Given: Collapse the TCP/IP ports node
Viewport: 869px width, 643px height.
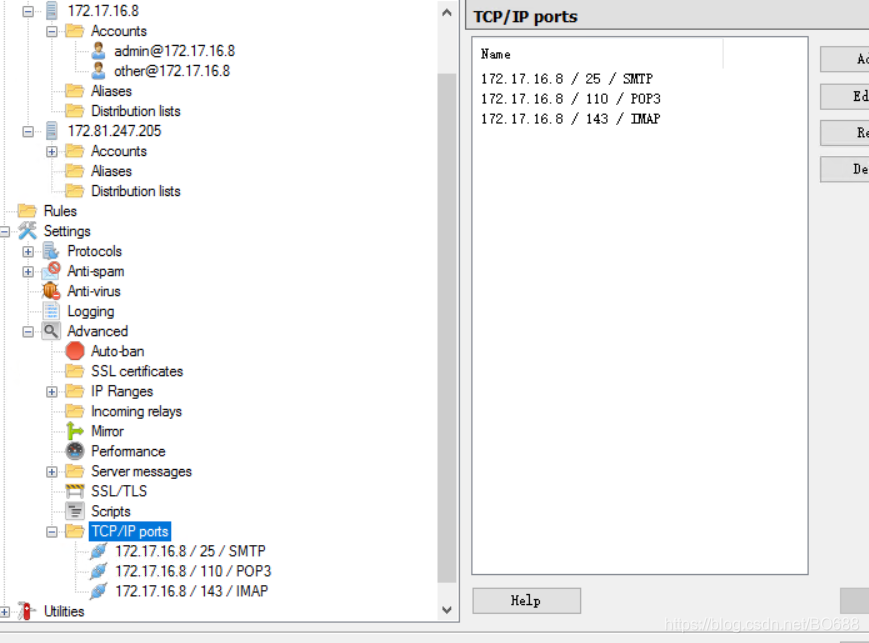Looking at the screenshot, I should (51, 531).
